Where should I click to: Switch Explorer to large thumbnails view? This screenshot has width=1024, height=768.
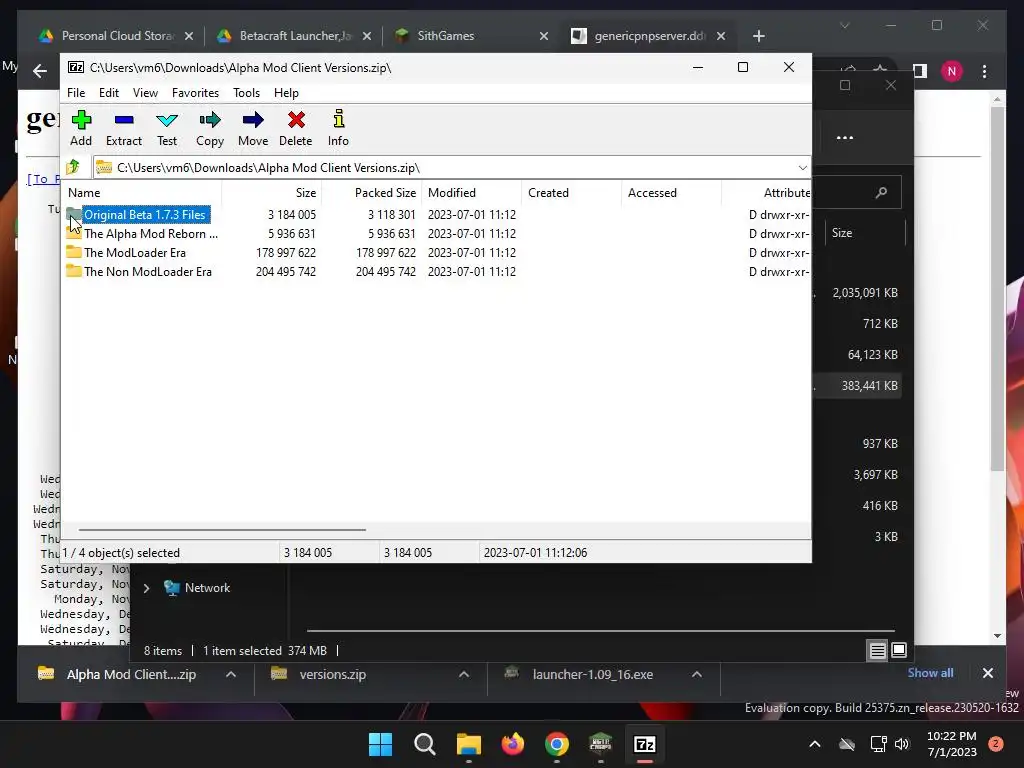899,650
